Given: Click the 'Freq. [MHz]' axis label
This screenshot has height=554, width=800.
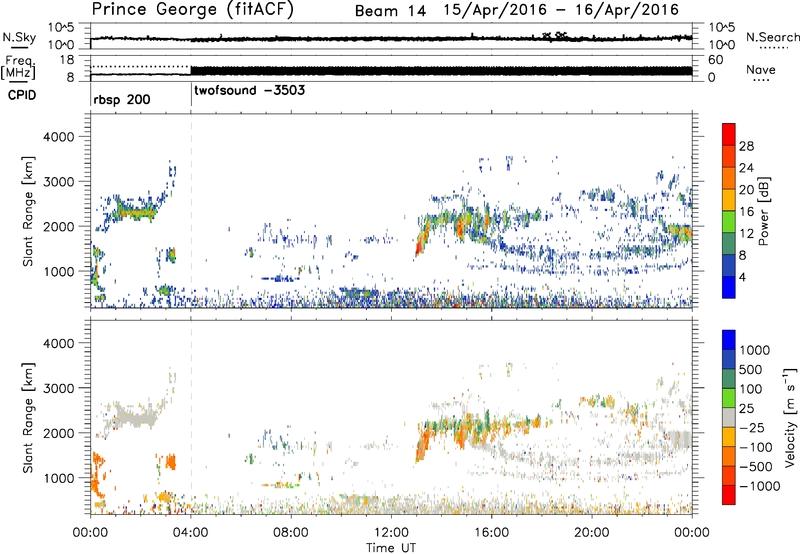Looking at the screenshot, I should (18, 68).
